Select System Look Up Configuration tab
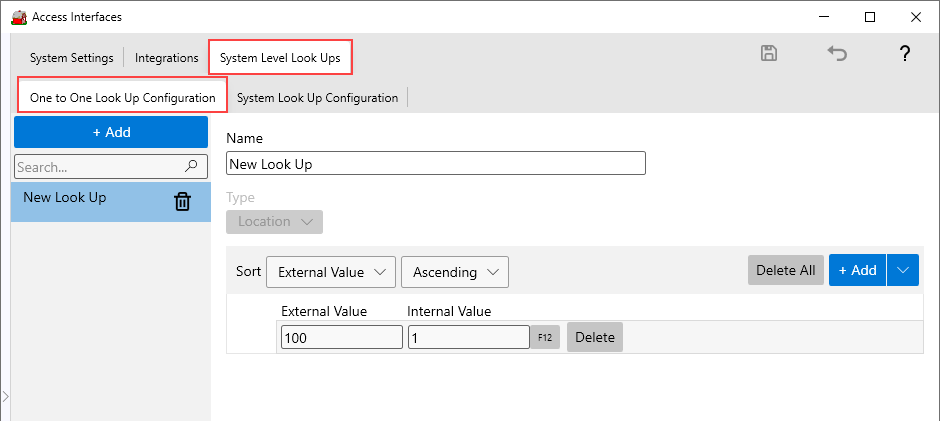Screen dimensions: 940x421 (317, 98)
